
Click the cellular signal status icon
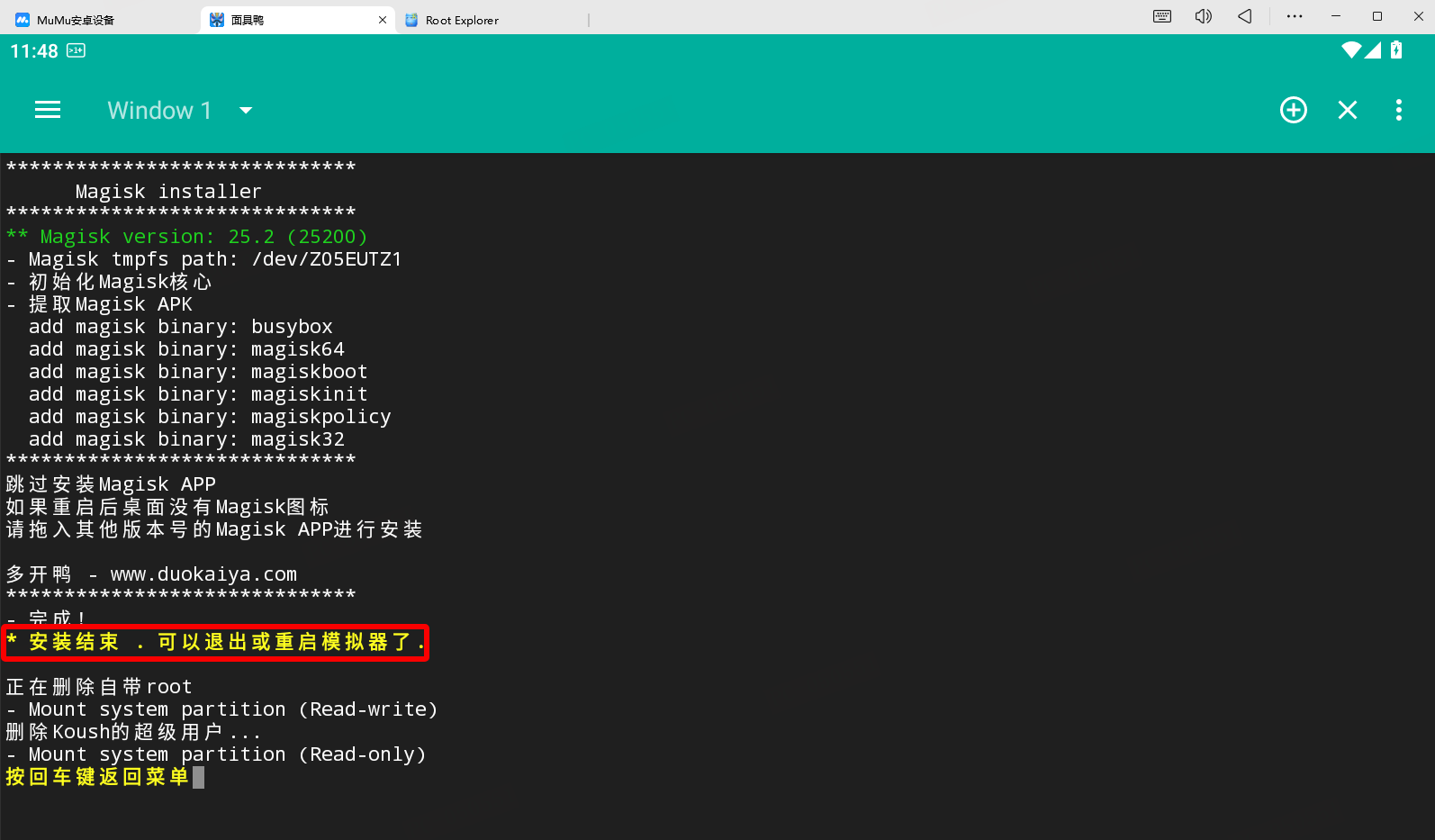click(x=1373, y=50)
